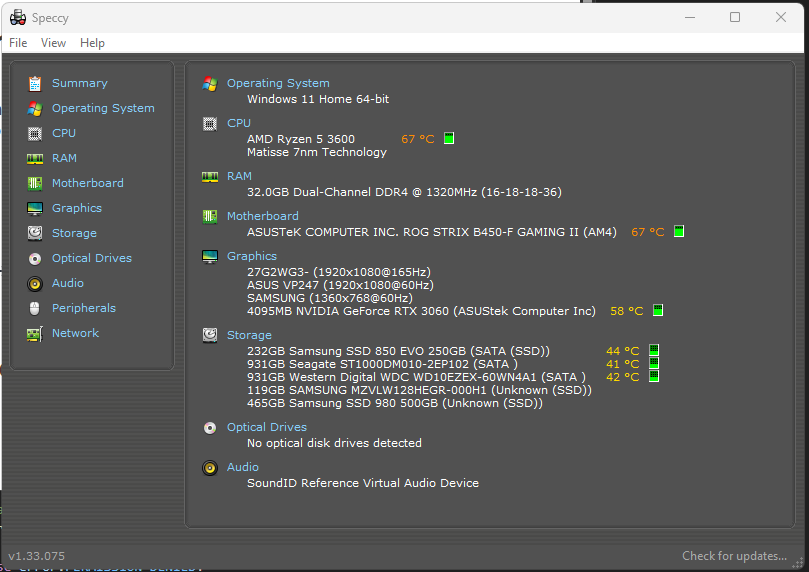Select CPU in the sidebar
809x572 pixels.
tap(64, 133)
